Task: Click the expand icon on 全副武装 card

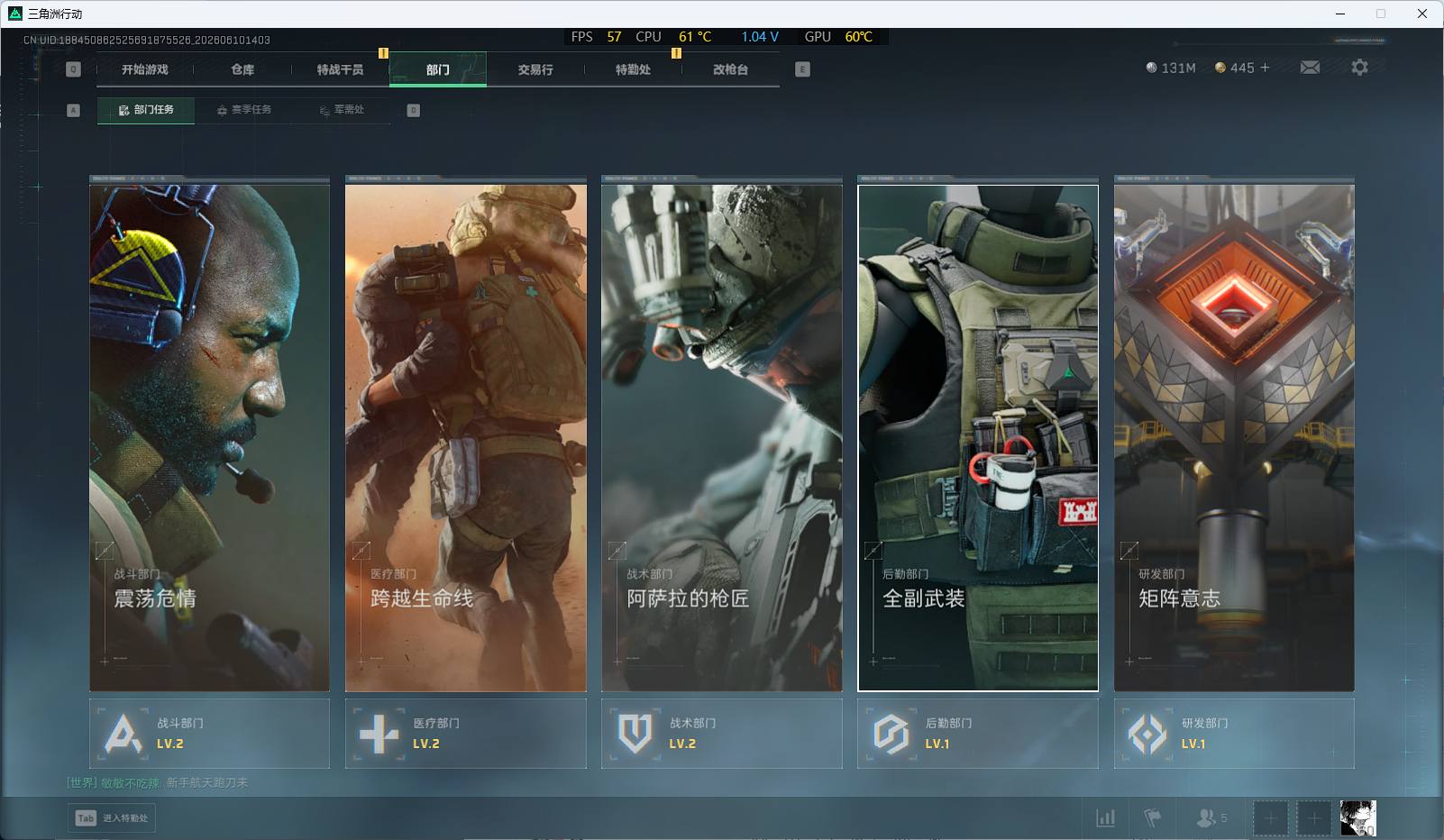Action: 873,550
